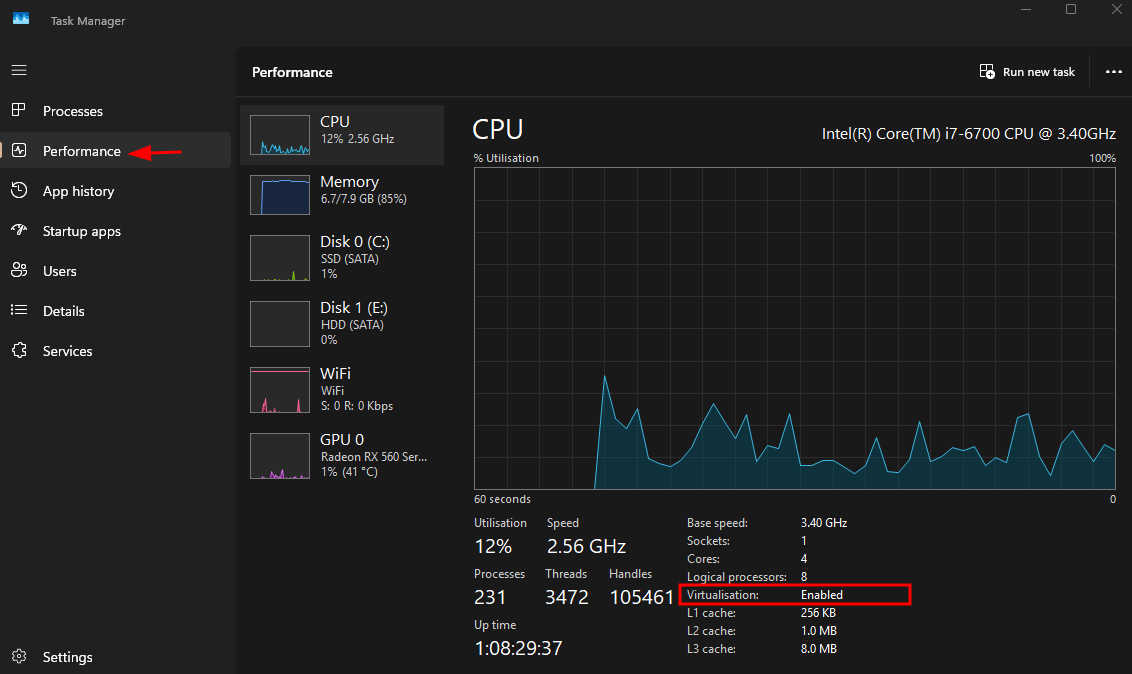
Task: Click the Run new task button
Action: pos(1028,72)
